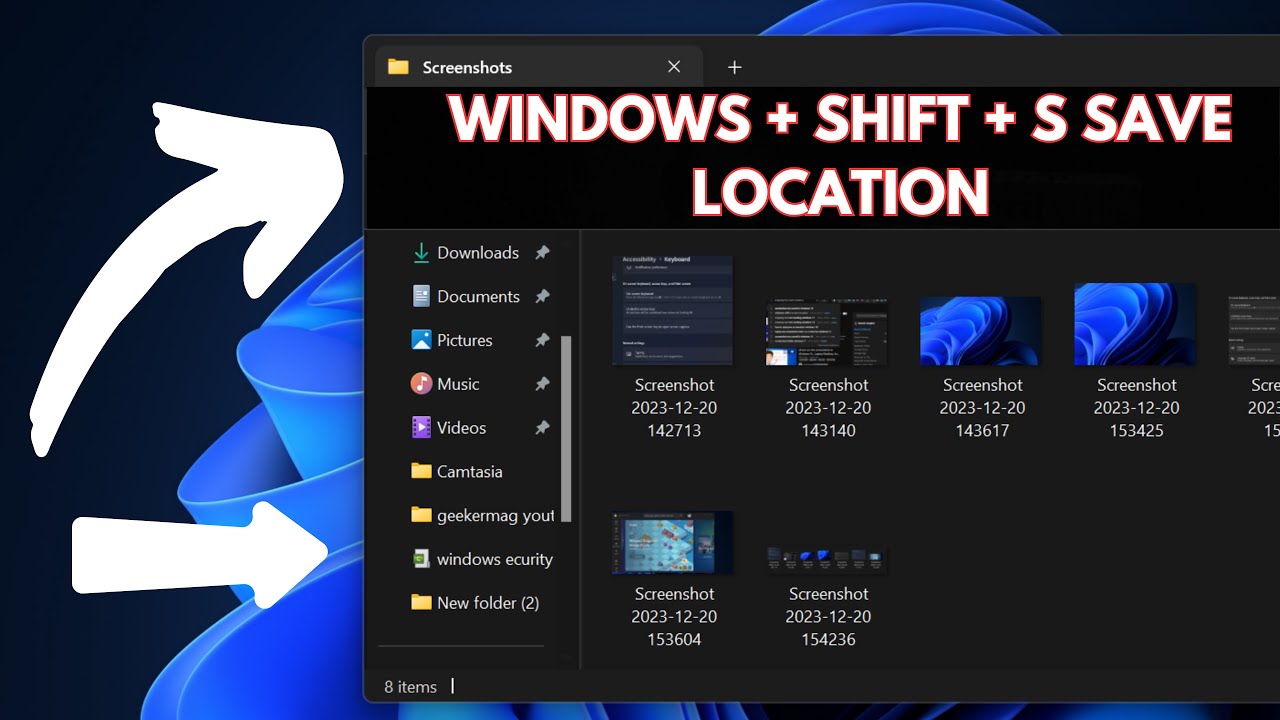
Task: Click the navigation pane scrollbar
Action: (566, 428)
